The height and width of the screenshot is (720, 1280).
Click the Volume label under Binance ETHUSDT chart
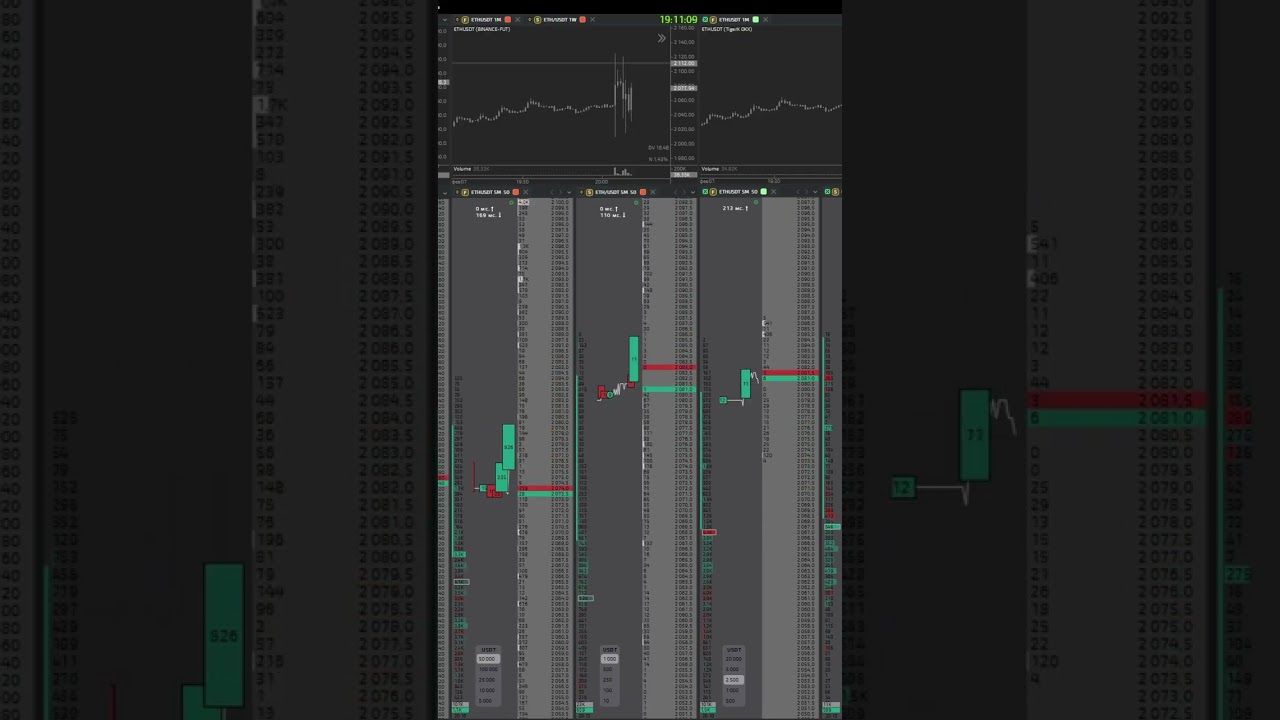(x=462, y=169)
